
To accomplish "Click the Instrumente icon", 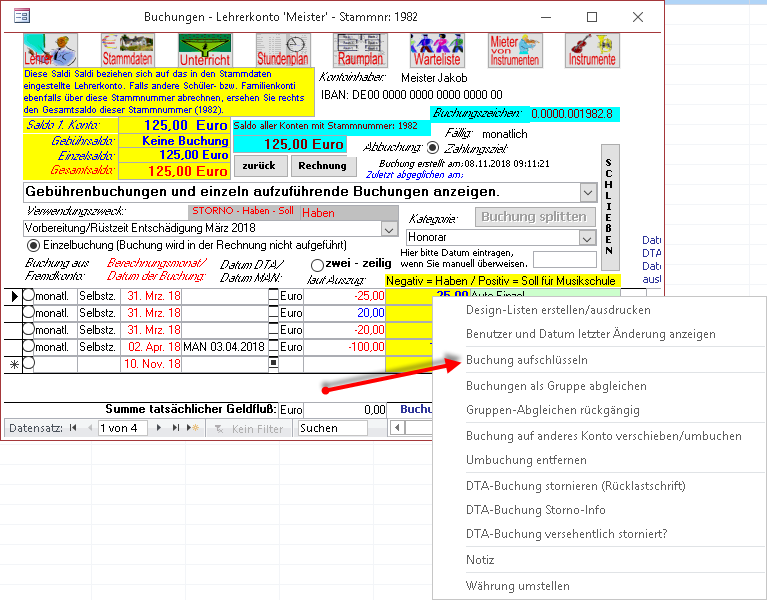I will point(591,50).
